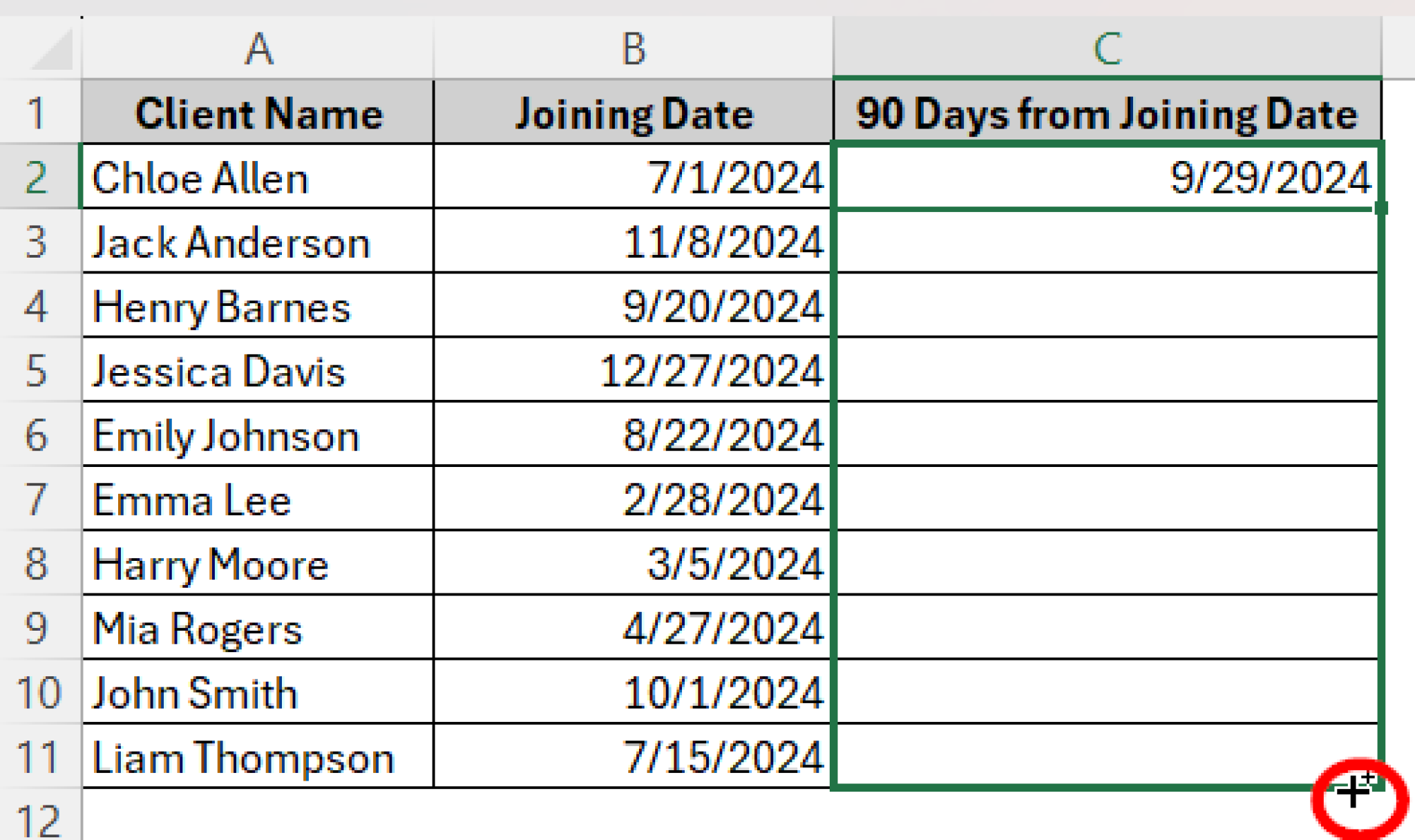This screenshot has height=840, width=1415.
Task: Select the 90 Days from Joining Date cell
Action: 1107,113
